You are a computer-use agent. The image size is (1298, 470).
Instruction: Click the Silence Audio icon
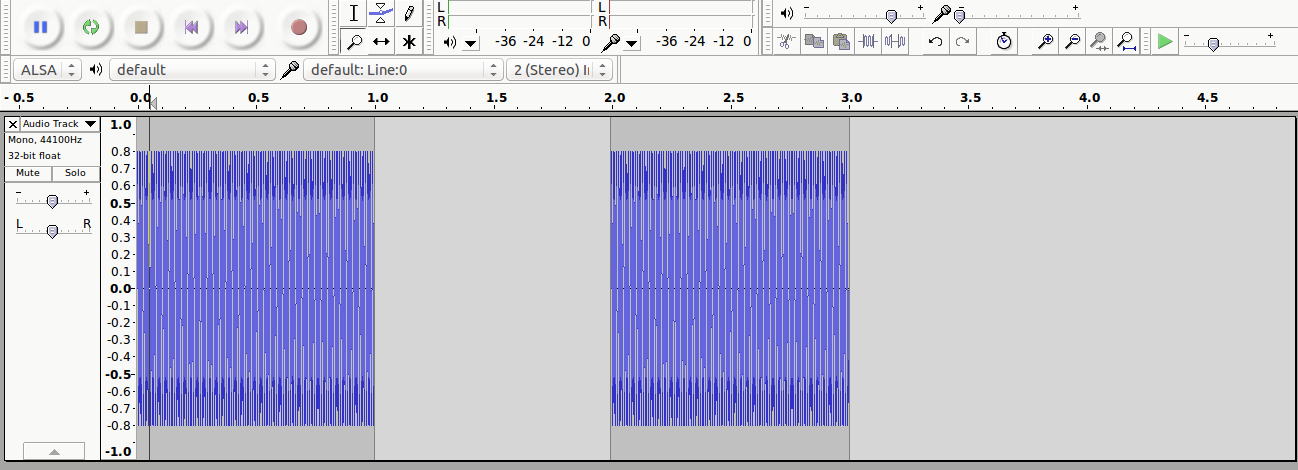click(895, 42)
